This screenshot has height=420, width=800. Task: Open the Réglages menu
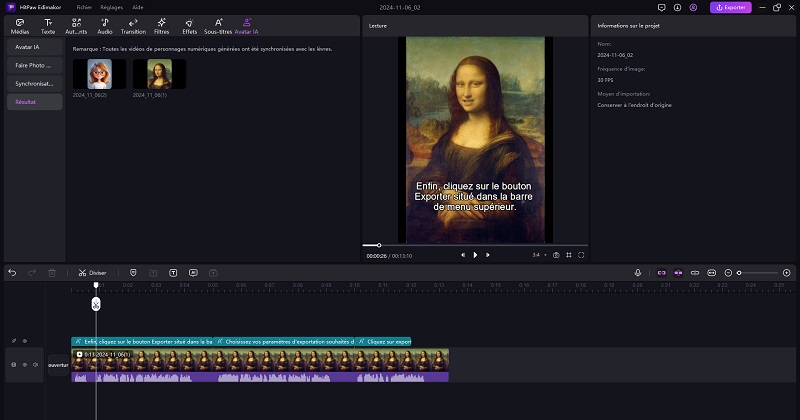(x=112, y=7)
